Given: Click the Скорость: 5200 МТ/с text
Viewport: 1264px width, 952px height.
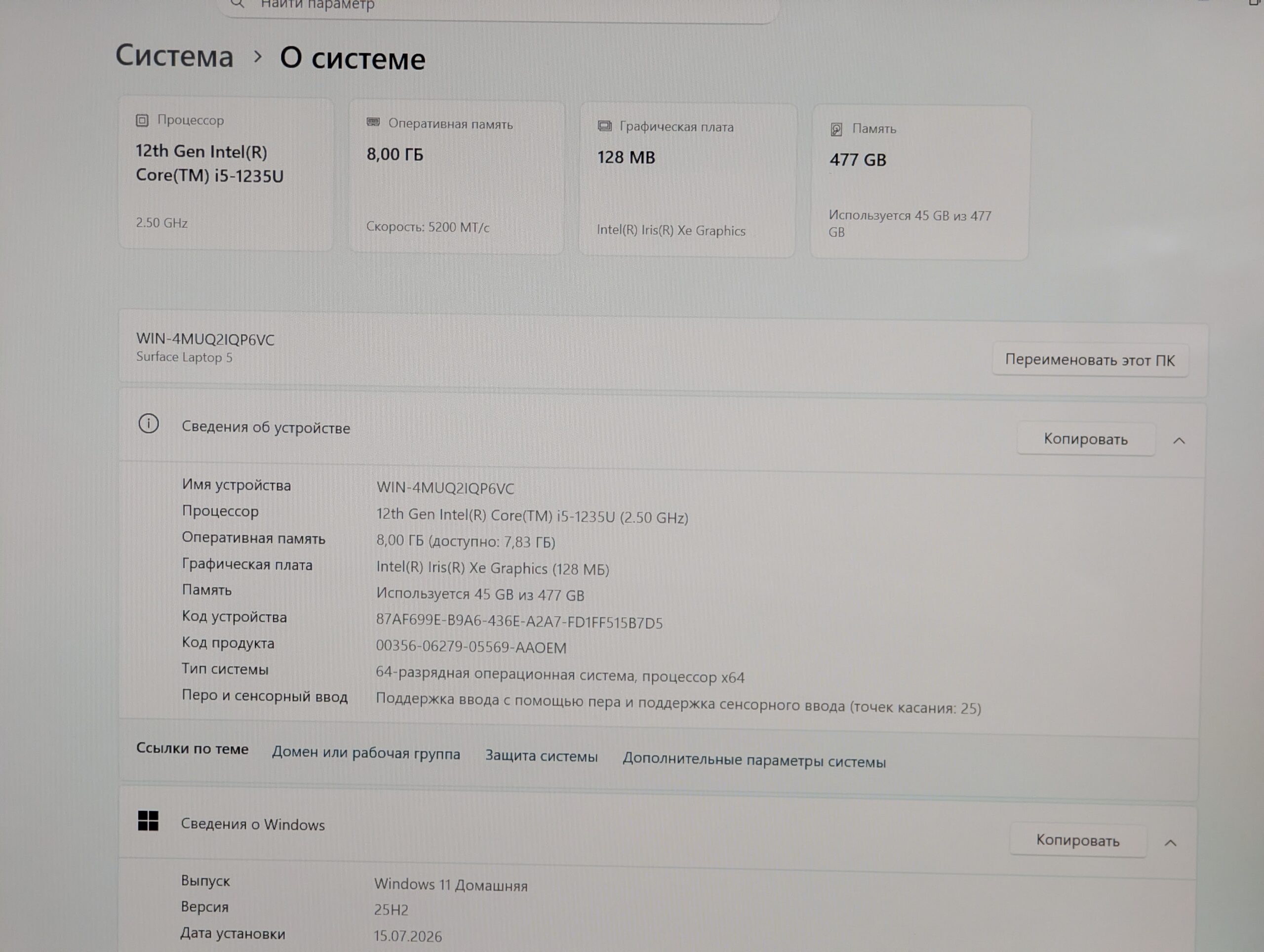Looking at the screenshot, I should pos(428,227).
